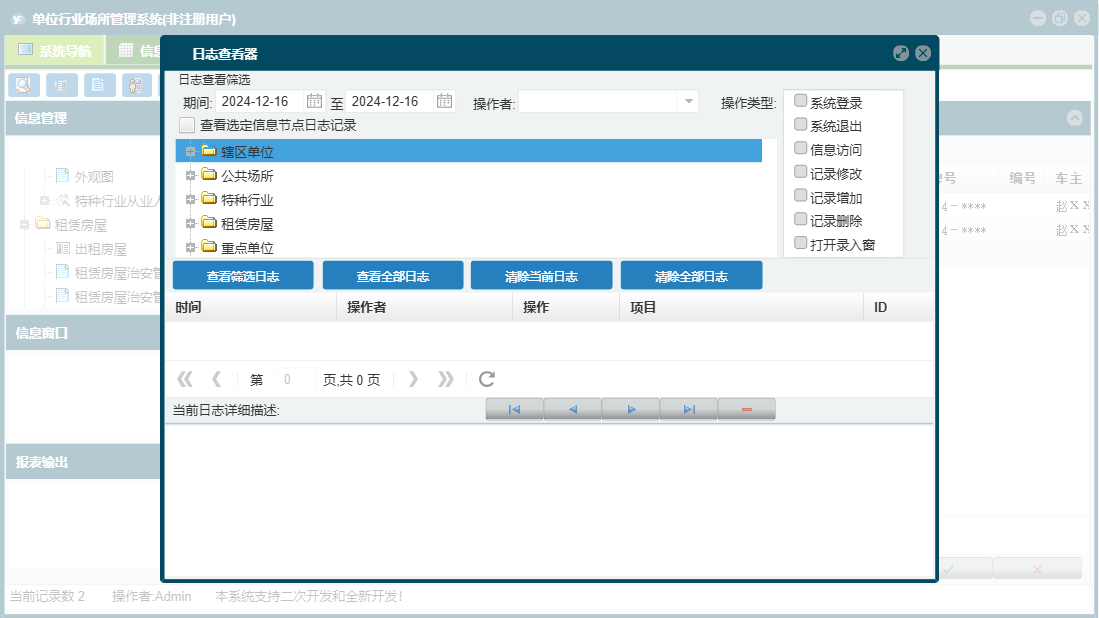This screenshot has width=1099, height=618.
Task: Click the page number input field
Action: 295,379
